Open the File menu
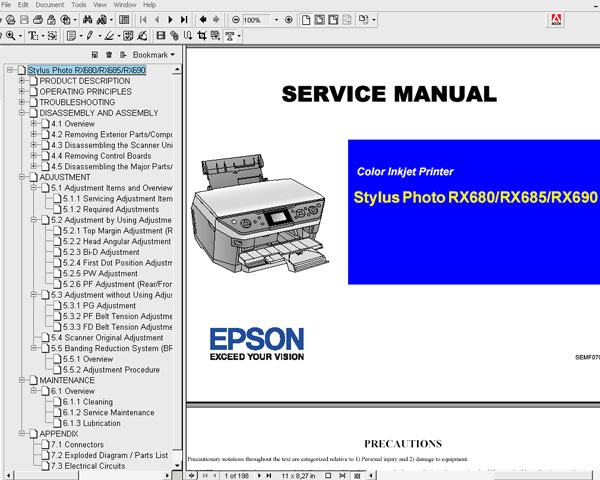Viewport: 600px width, 480px height. (x=6, y=5)
